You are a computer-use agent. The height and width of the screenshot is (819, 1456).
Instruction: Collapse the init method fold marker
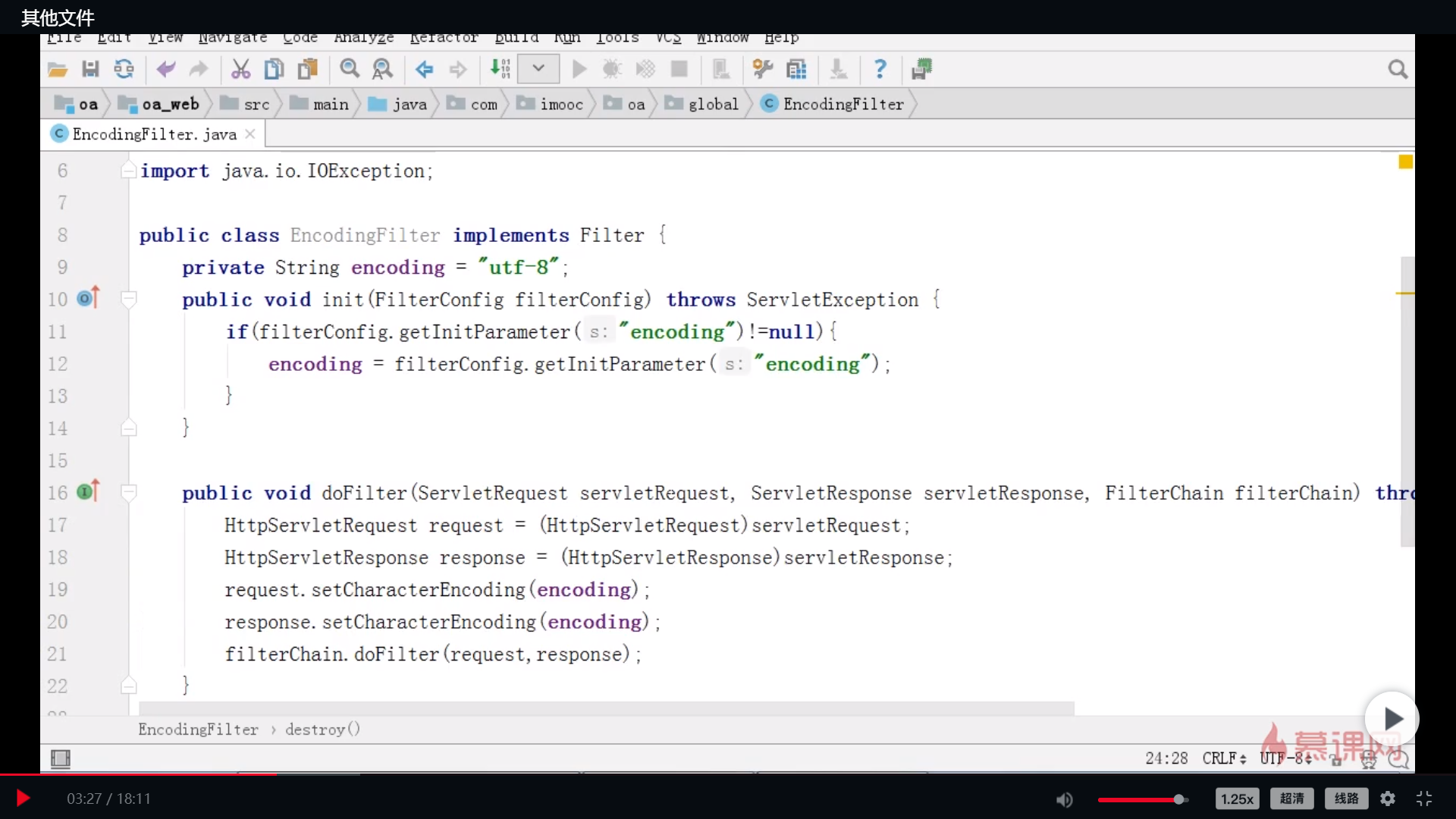click(x=128, y=300)
